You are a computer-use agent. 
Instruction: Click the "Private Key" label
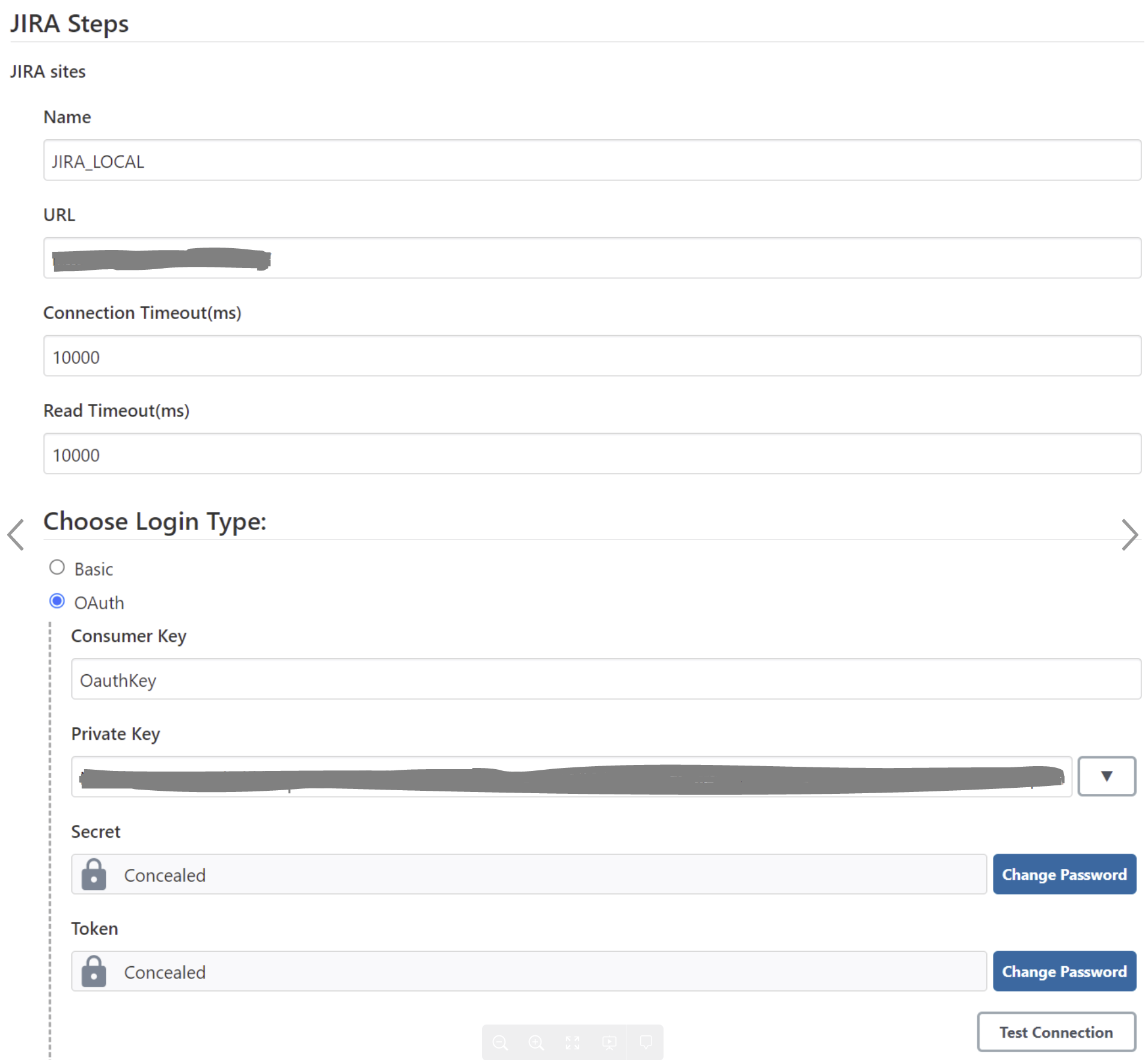(x=116, y=734)
